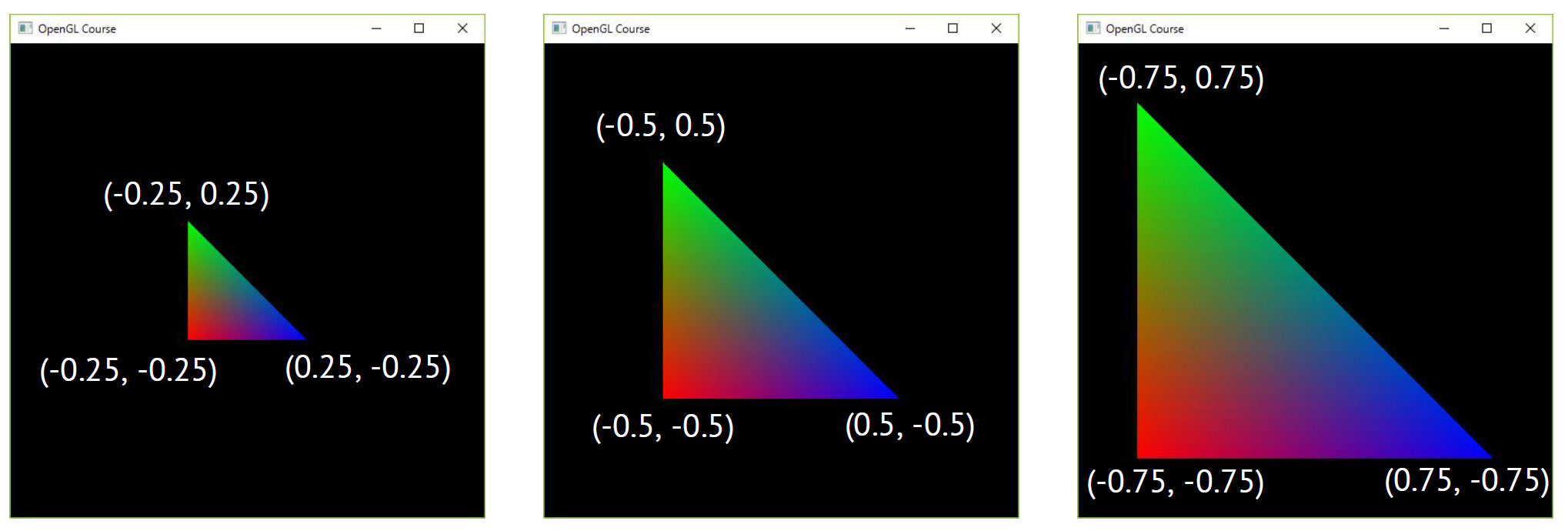Click the app icon of the 0.5-triangle window

point(559,28)
